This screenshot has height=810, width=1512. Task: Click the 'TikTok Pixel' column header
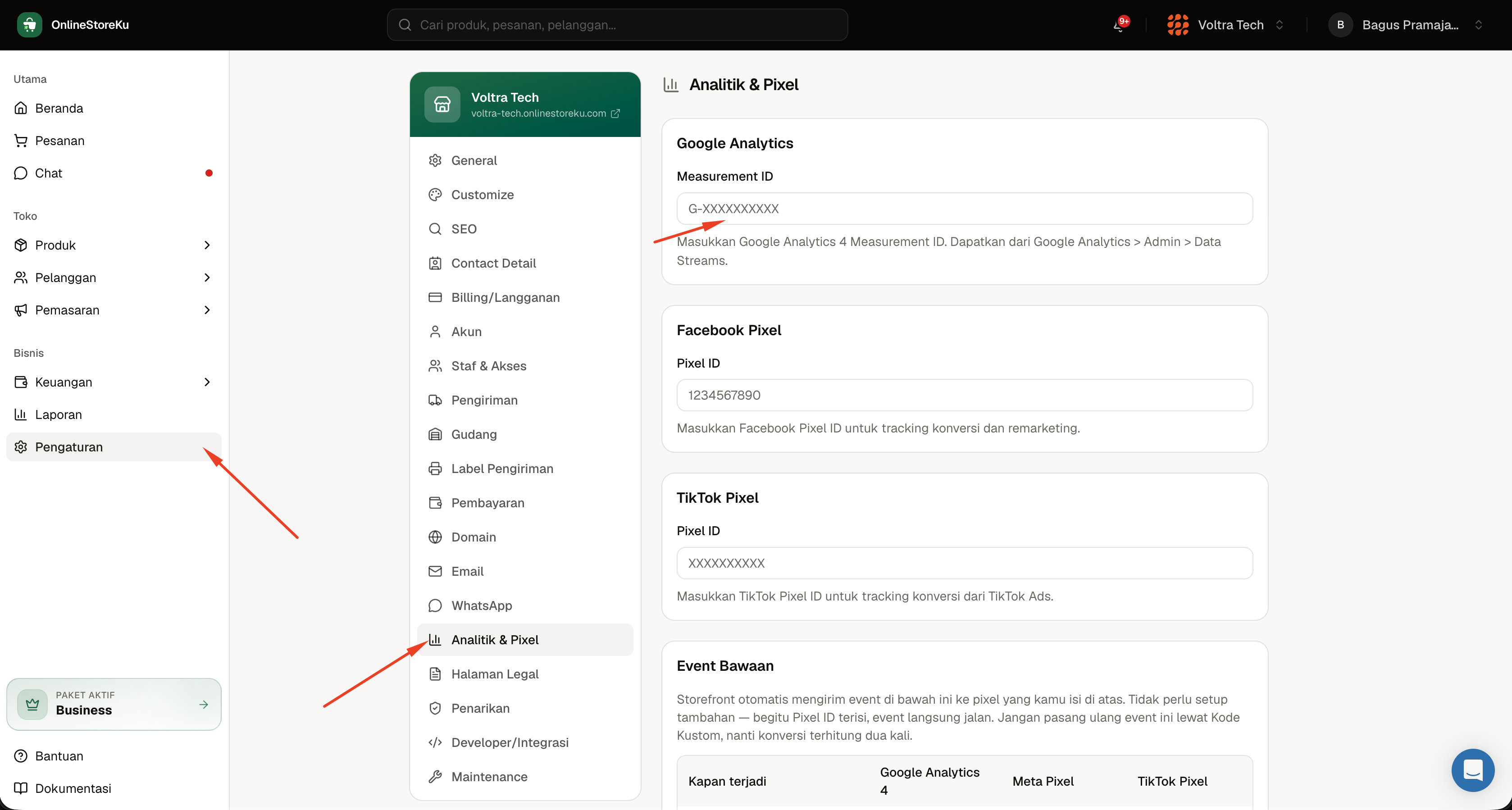coord(1172,781)
